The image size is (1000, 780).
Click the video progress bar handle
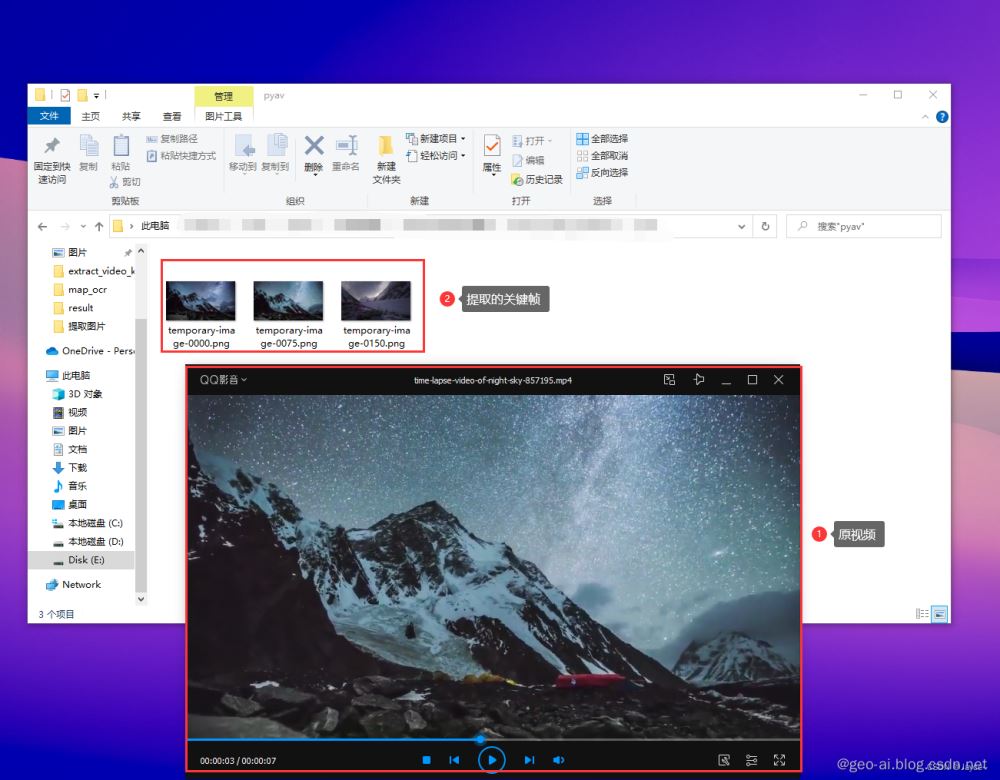480,739
